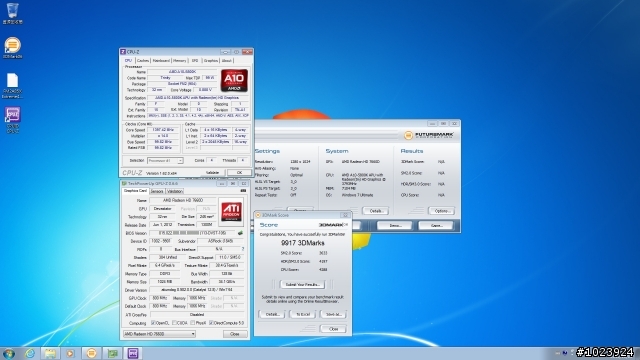Click the 'Windows 7 Ultimate' OS text in 3DMark
Image resolution: width=640 pixels, height=360 pixels.
pos(357,195)
